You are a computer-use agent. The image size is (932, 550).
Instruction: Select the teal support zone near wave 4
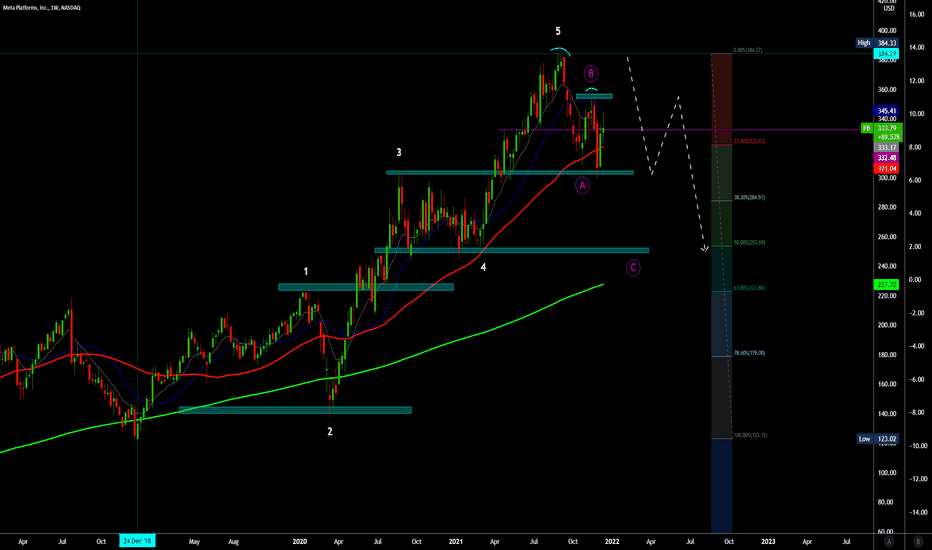[512, 250]
